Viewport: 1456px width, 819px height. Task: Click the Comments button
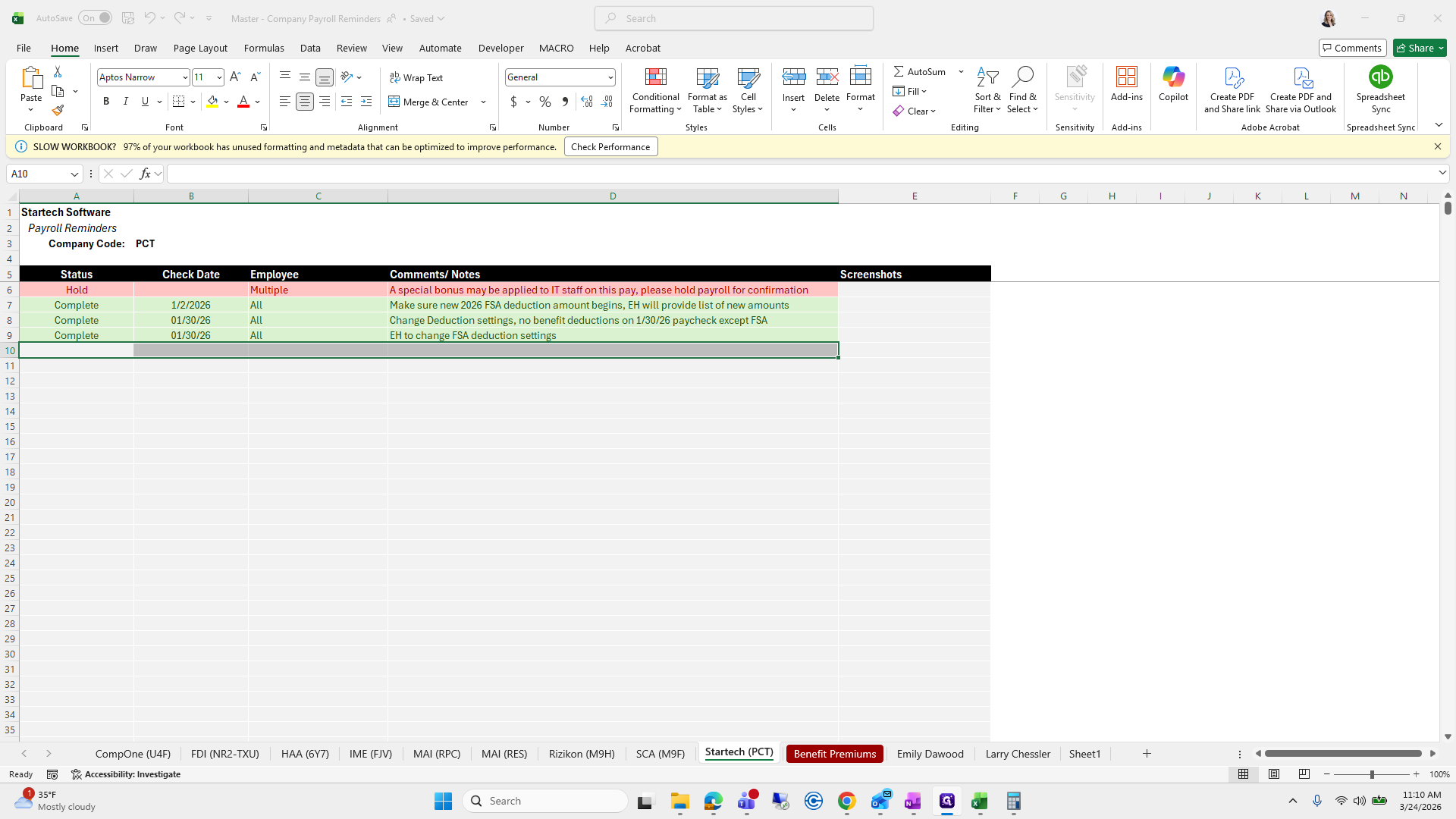coord(1352,48)
